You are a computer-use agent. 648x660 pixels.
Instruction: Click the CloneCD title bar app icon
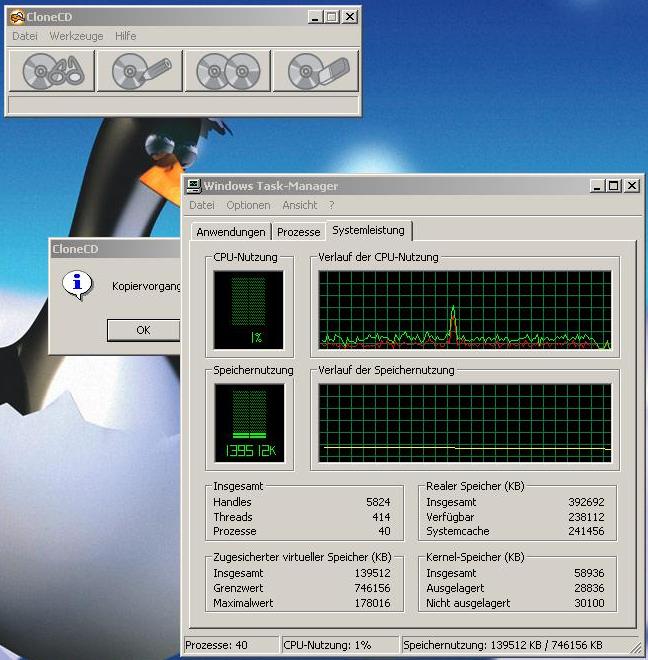pyautogui.click(x=16, y=17)
